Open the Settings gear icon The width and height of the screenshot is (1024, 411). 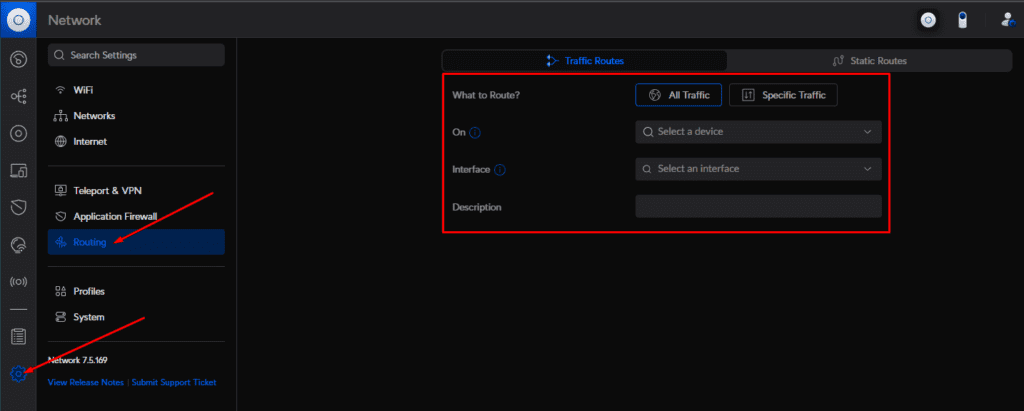[18, 374]
